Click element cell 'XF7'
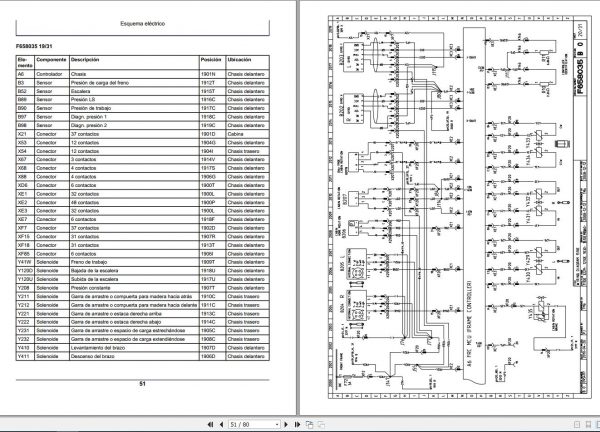 pyautogui.click(x=25, y=228)
